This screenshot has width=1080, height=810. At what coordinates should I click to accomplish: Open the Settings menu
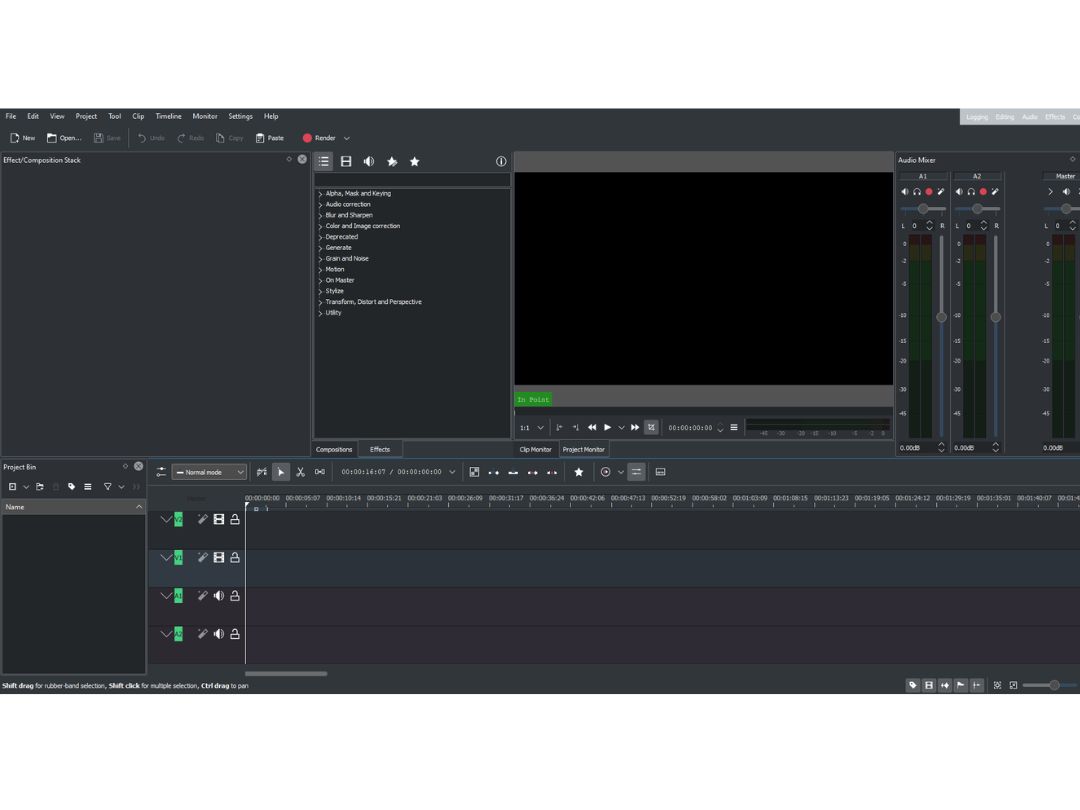240,116
